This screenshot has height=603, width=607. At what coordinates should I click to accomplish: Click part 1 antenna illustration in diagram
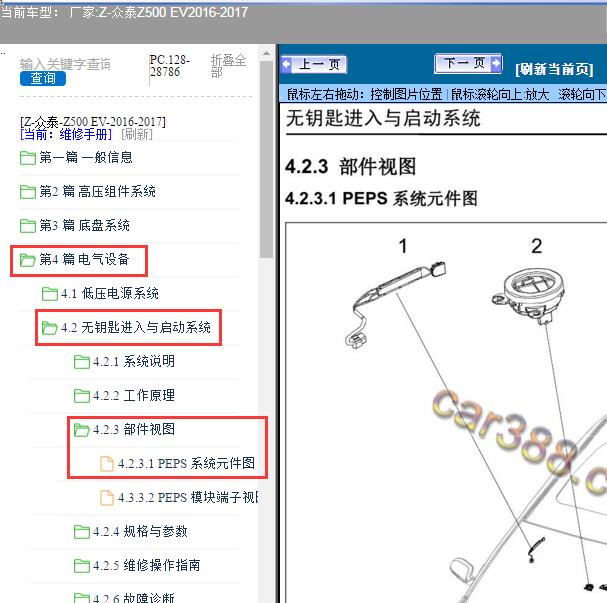pos(395,306)
